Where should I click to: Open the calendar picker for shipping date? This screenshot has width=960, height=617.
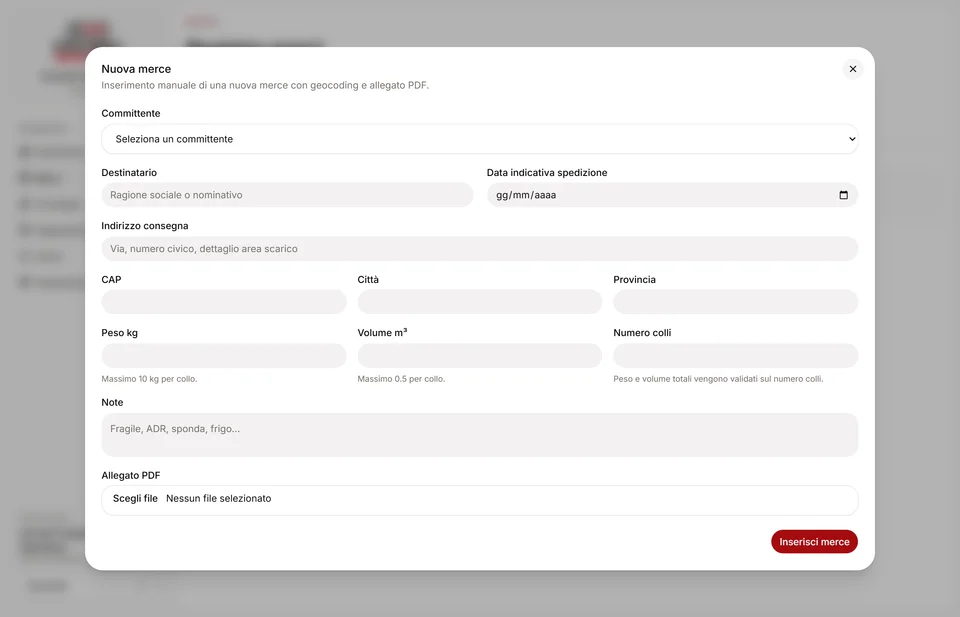point(843,195)
